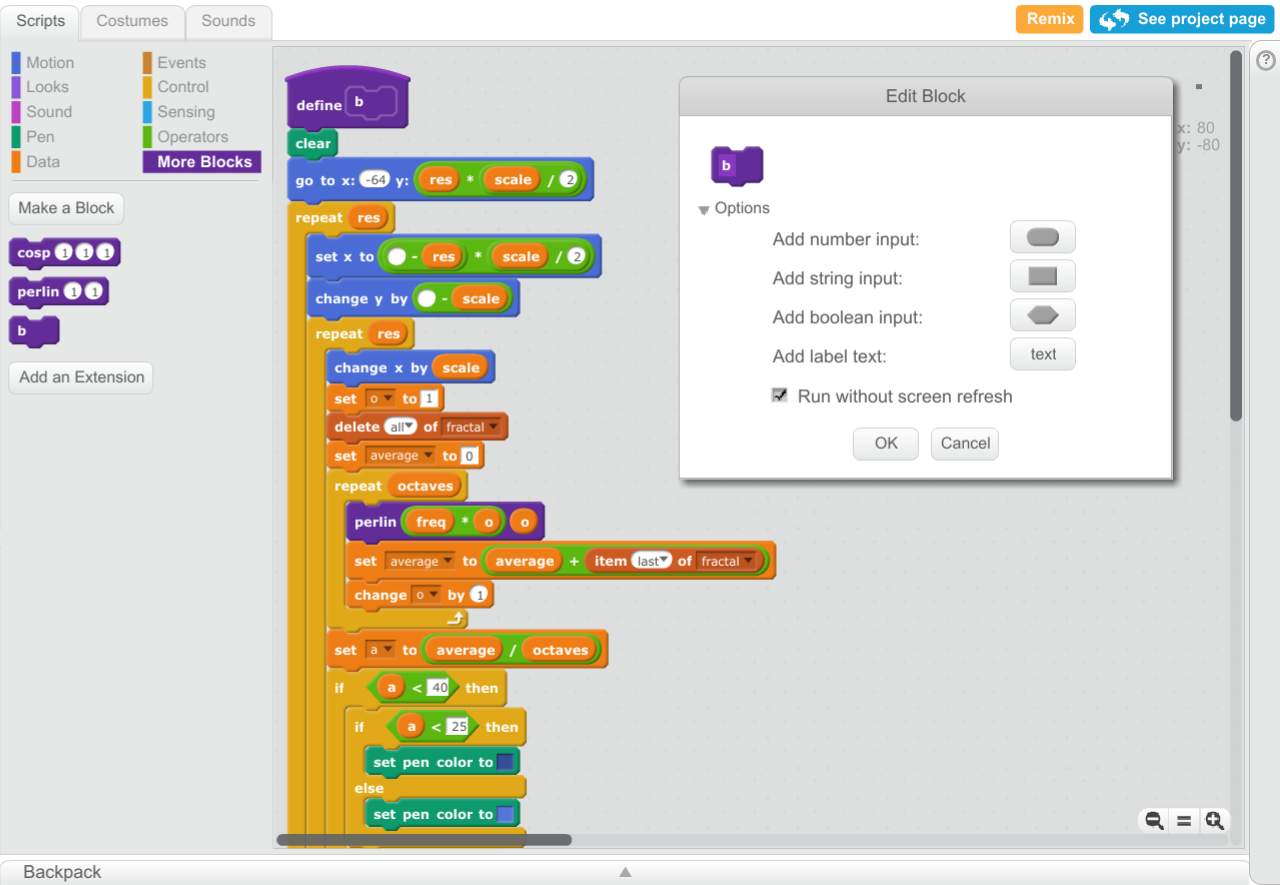Open average dropdown in 'set average to 0'
The width and height of the screenshot is (1280, 885).
coord(401,456)
